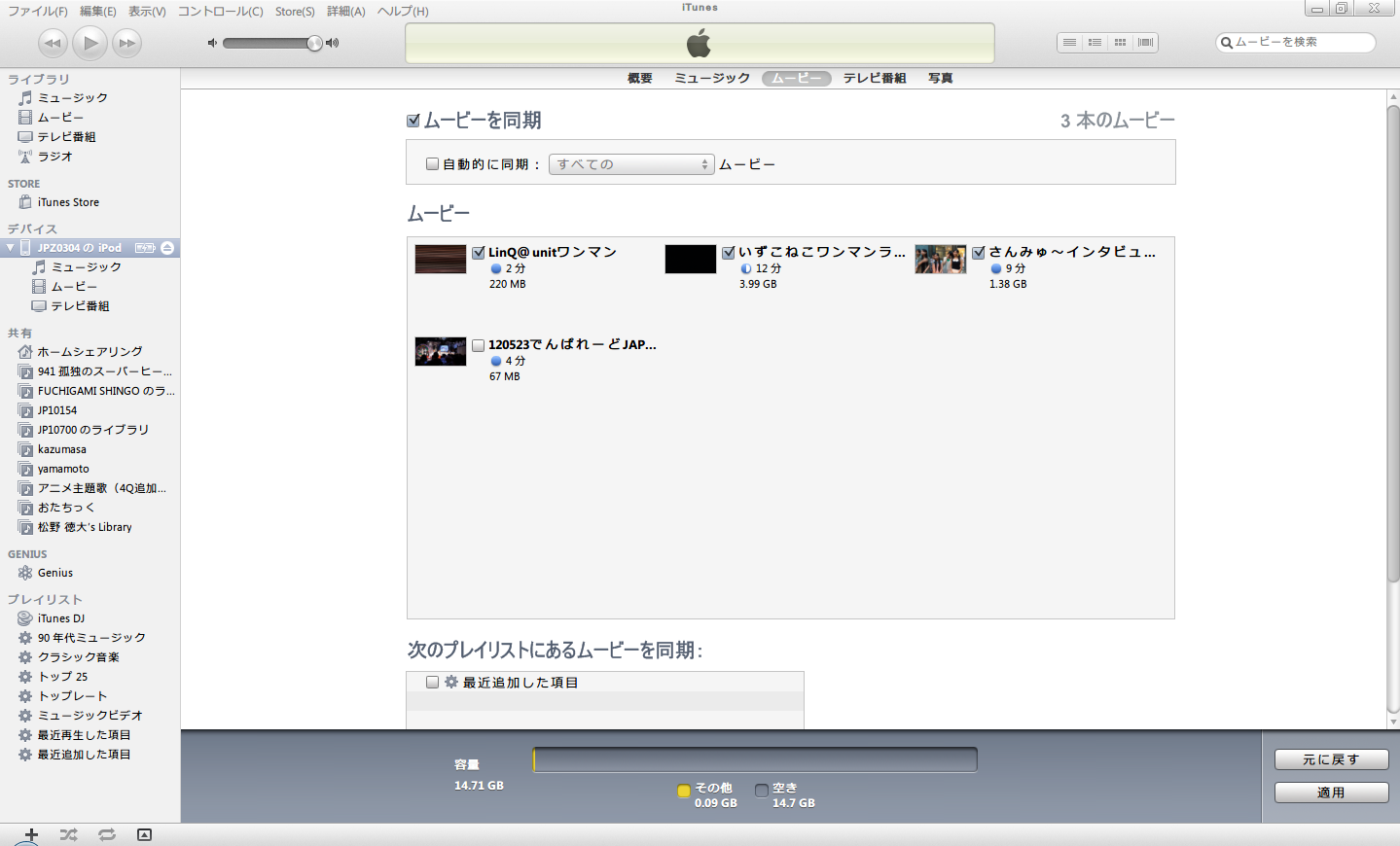Toggle the shuffle icon
This screenshot has height=846, width=1400.
[68, 835]
